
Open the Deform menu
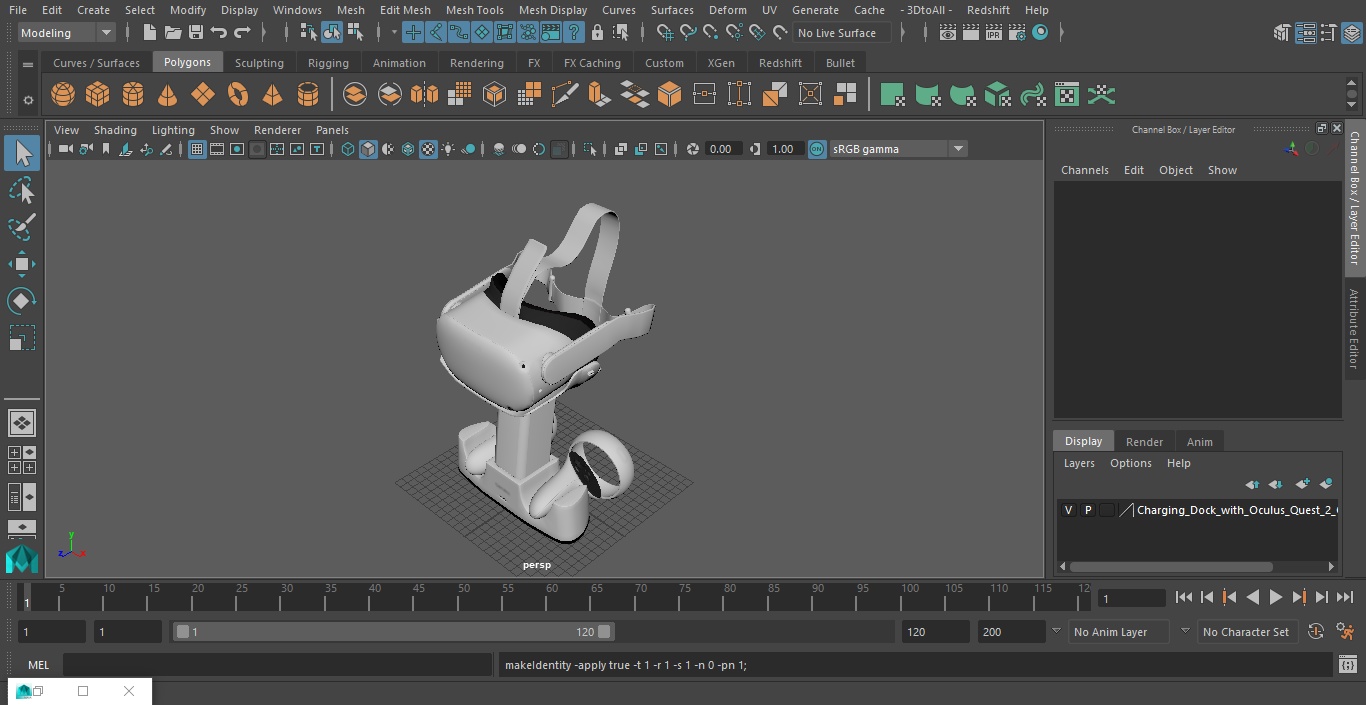(x=727, y=10)
